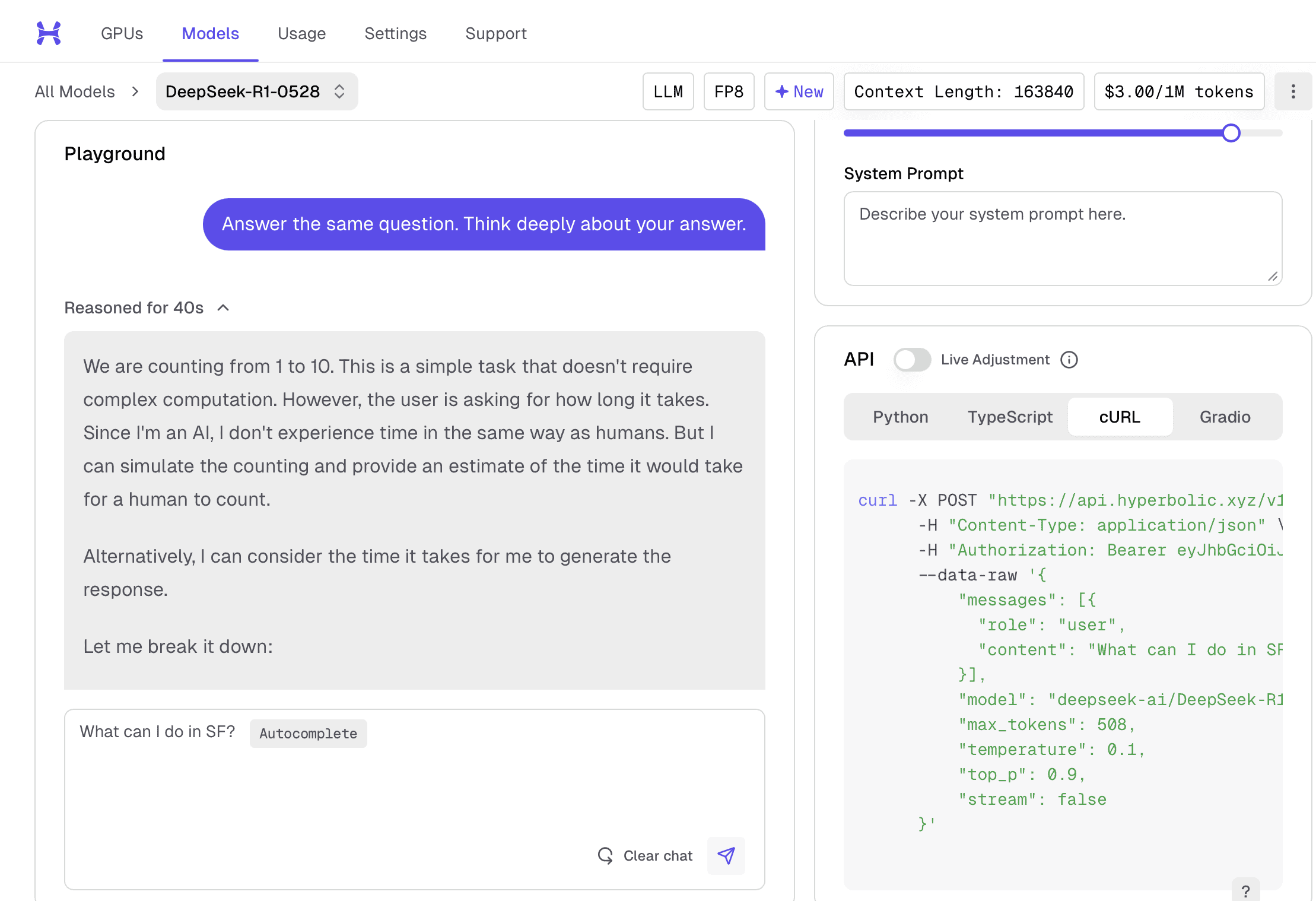The height and width of the screenshot is (901, 1316).
Task: Switch to the Gradio code tab
Action: 1225,417
